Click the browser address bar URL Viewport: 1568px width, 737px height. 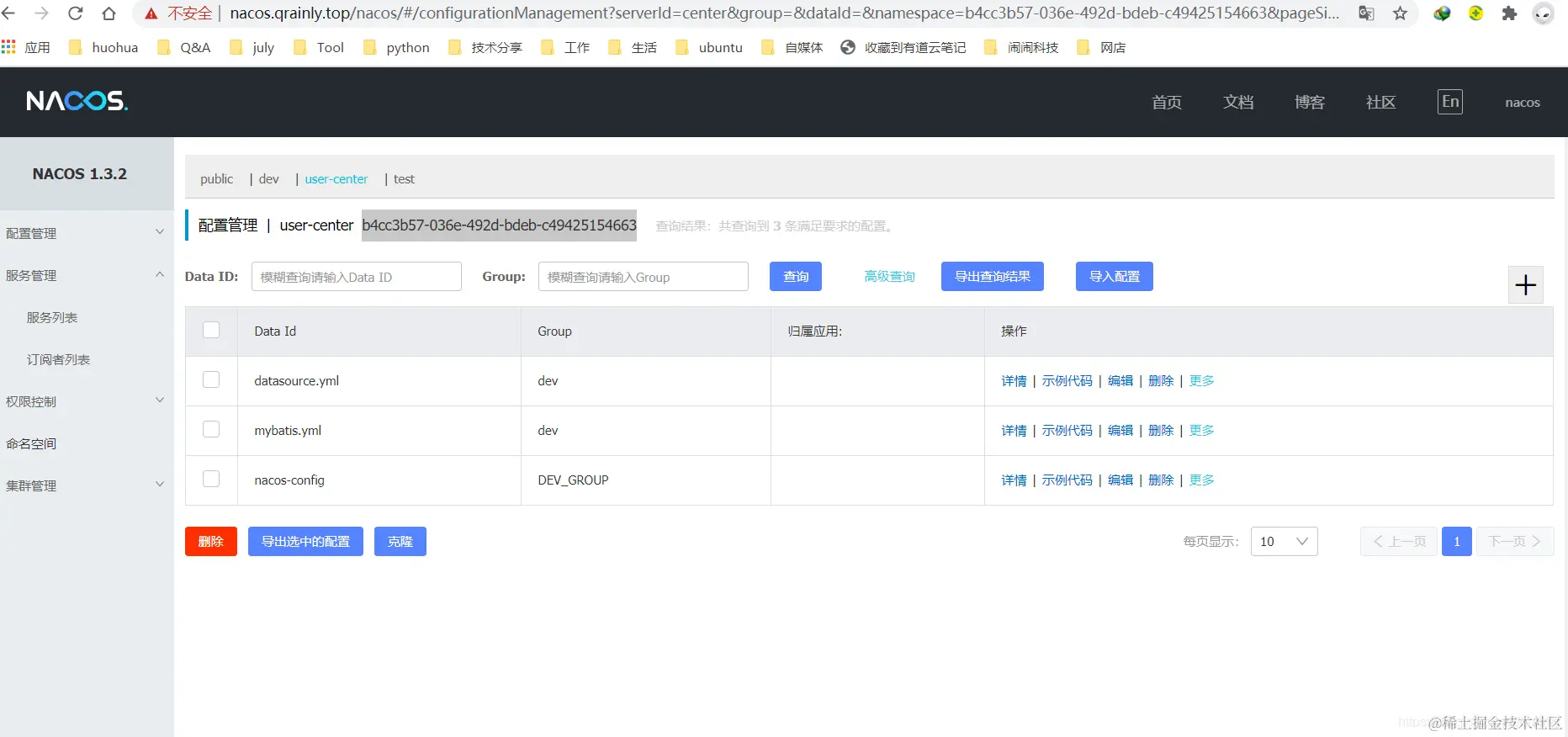pyautogui.click(x=784, y=13)
